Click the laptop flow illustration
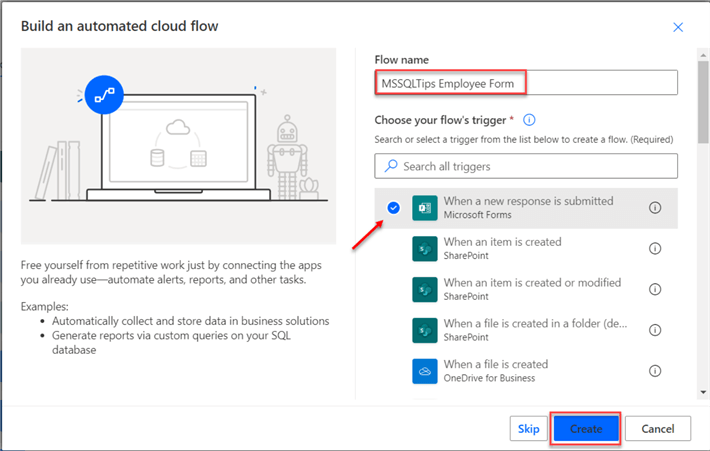Screen dimensions: 710x451 pyautogui.click(x=178, y=146)
